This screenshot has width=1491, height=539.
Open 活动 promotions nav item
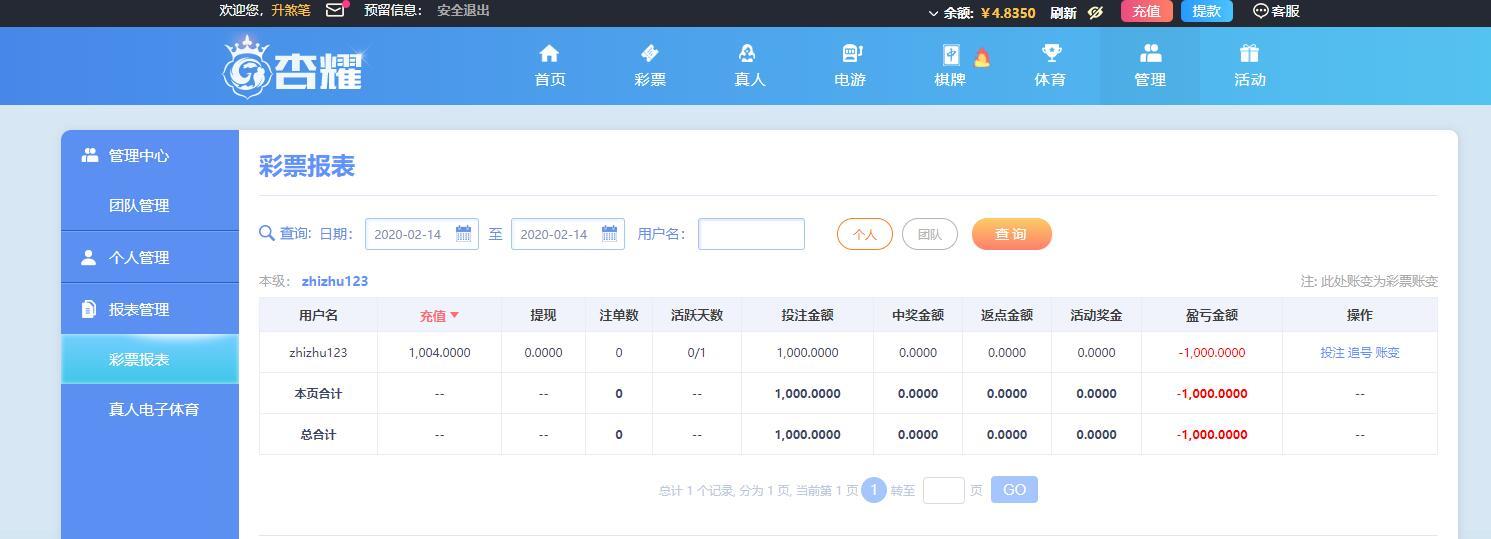[x=1250, y=66]
